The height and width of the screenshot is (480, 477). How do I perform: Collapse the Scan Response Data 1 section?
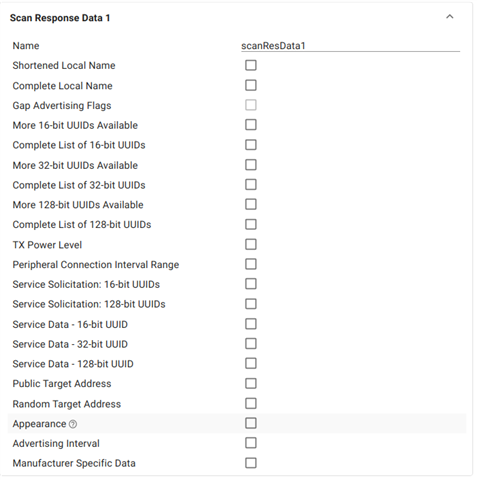pyautogui.click(x=450, y=17)
